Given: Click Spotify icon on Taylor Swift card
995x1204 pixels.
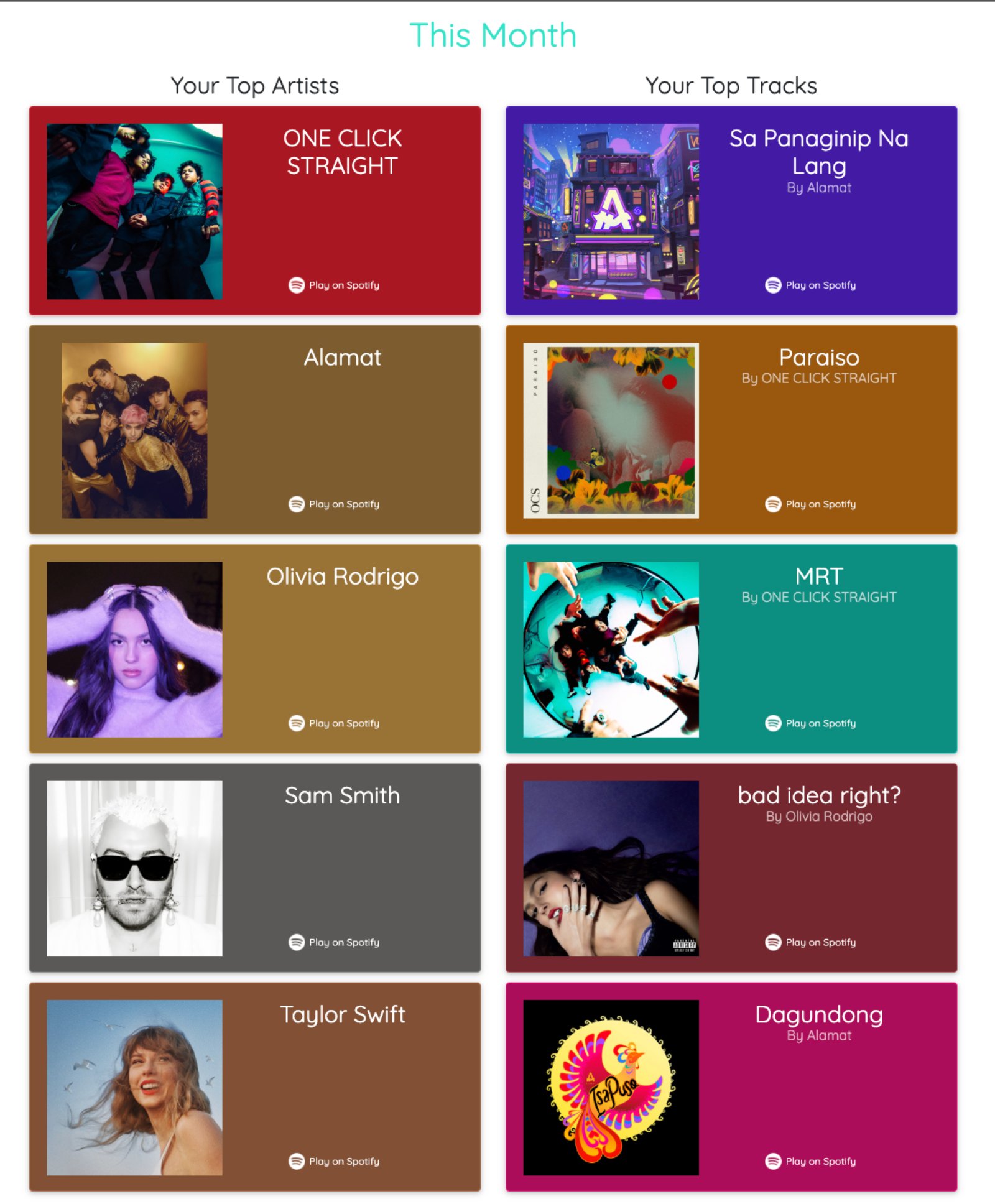Looking at the screenshot, I should pos(297,1160).
